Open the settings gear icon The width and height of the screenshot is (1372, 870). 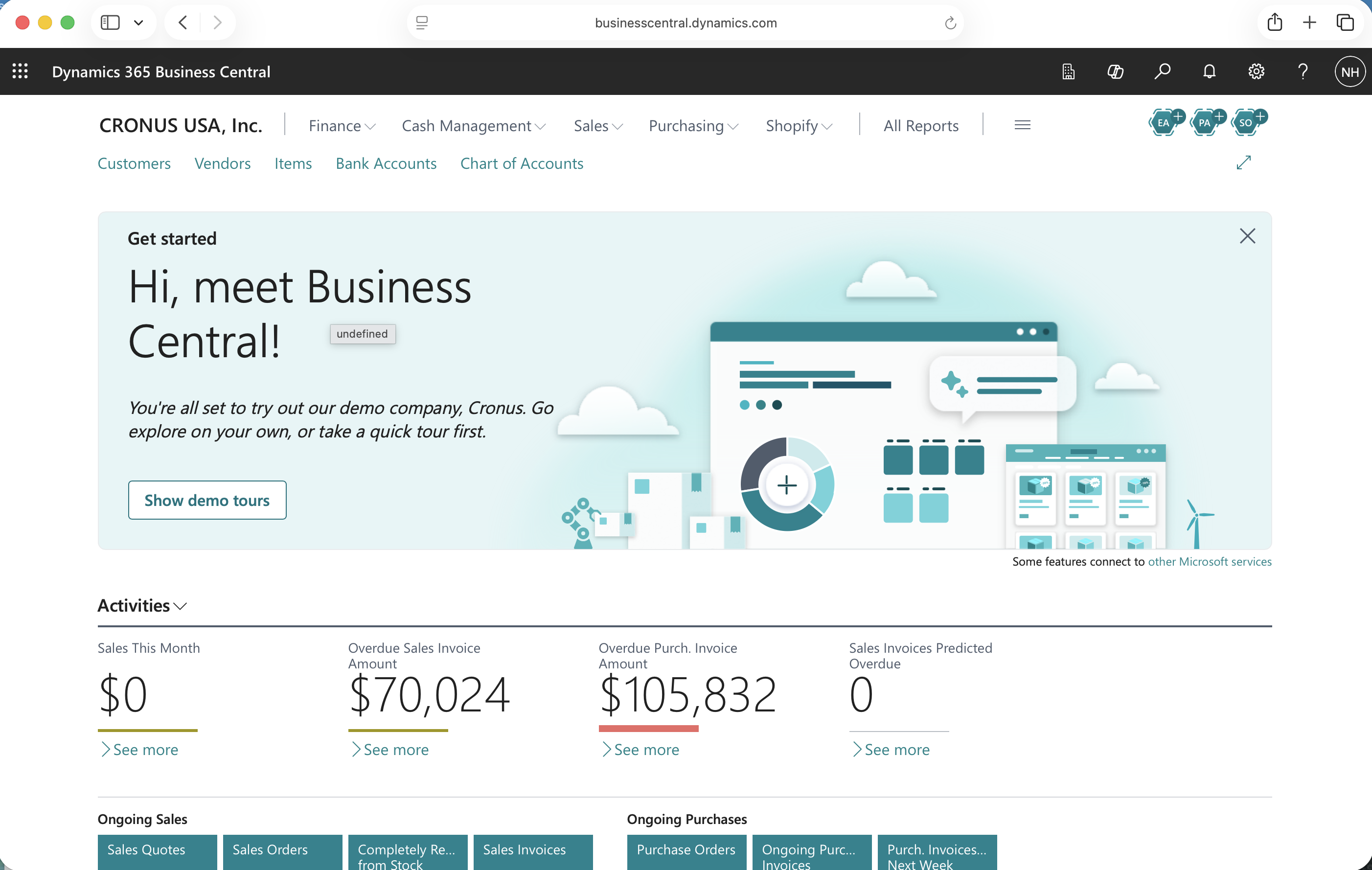coord(1257,71)
